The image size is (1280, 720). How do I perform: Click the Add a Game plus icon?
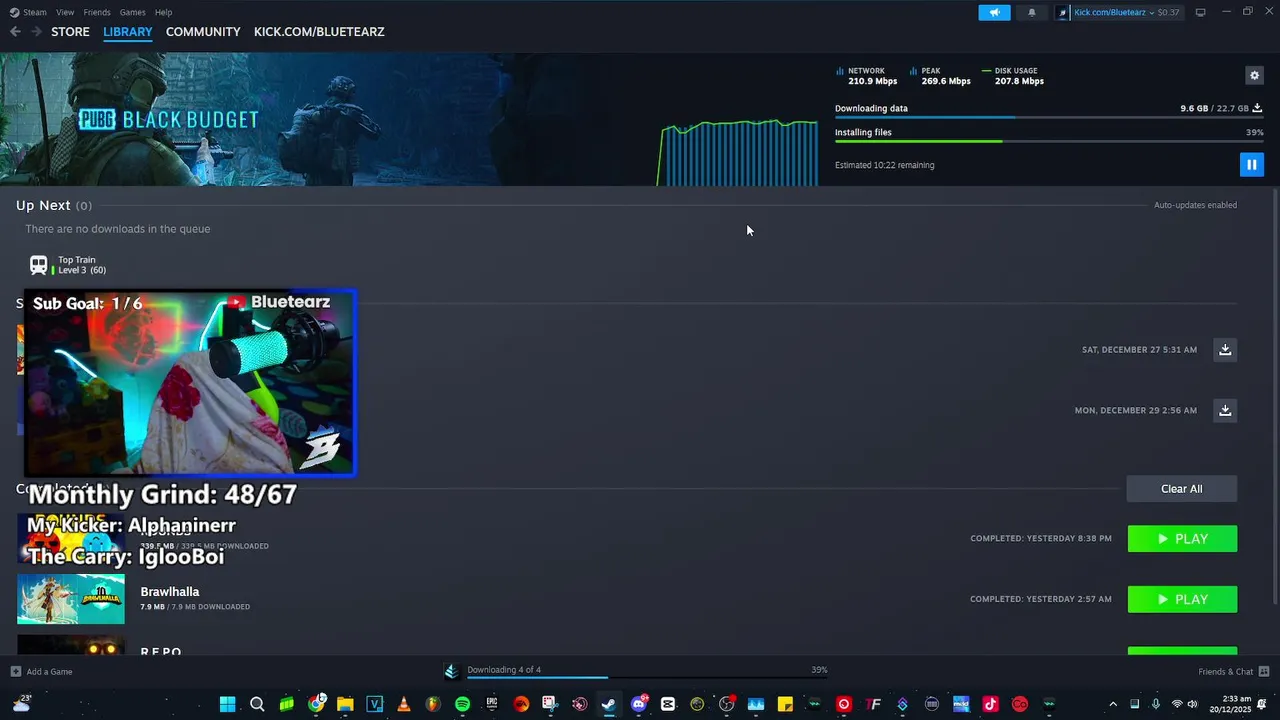(15, 671)
